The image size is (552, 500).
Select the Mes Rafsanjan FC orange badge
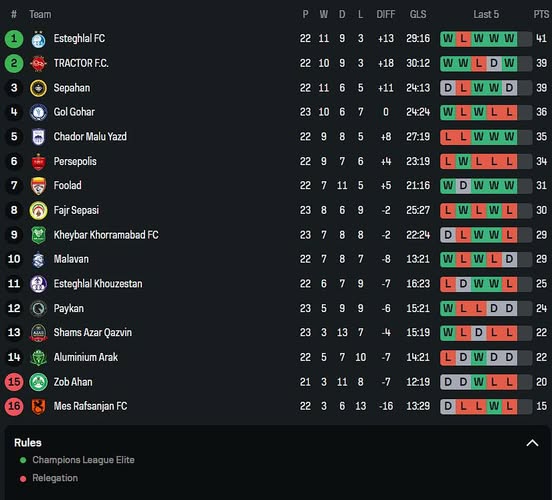tap(38, 406)
